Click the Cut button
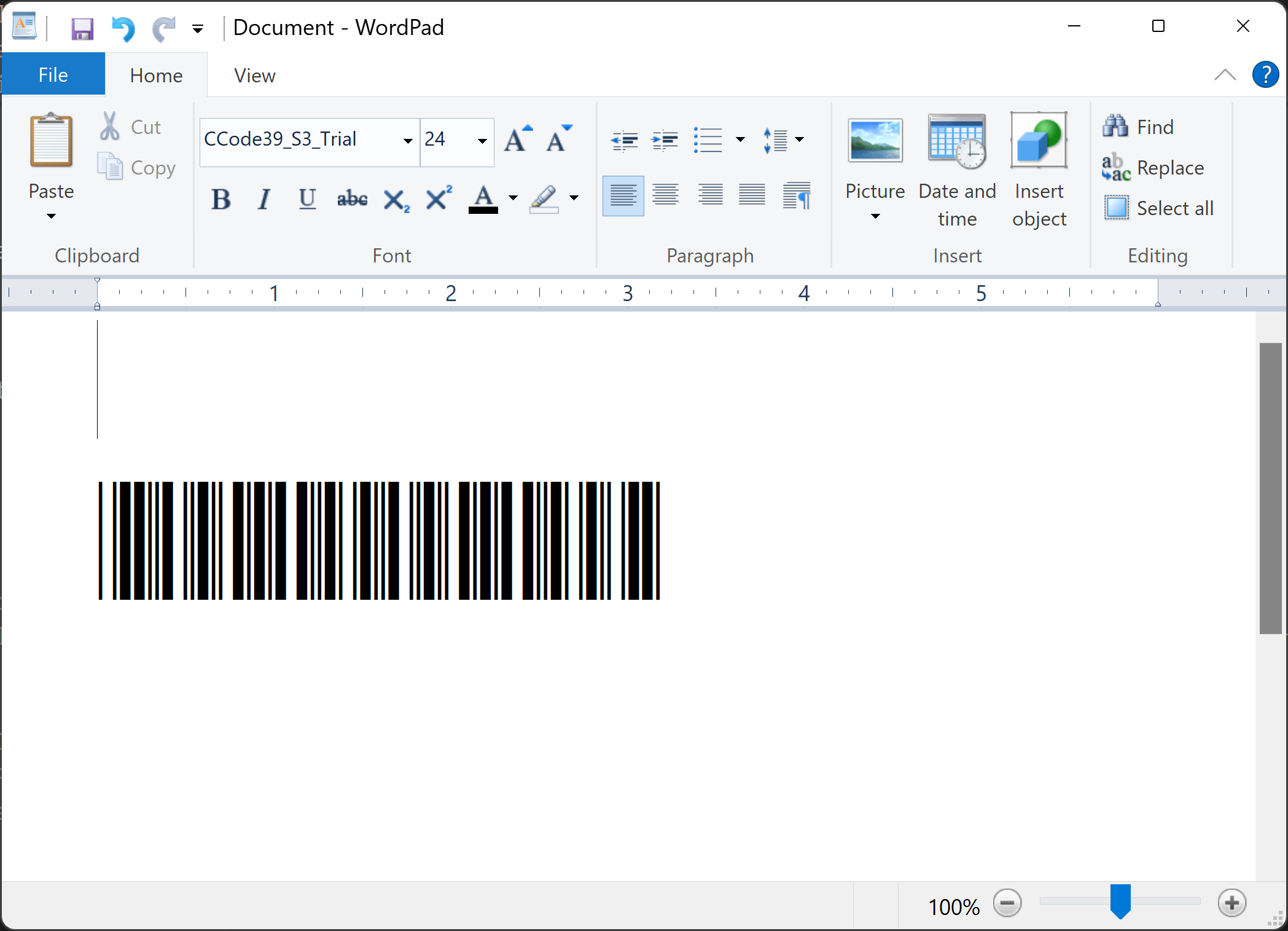Screen dimensions: 1288x931 pyautogui.click(x=131, y=127)
